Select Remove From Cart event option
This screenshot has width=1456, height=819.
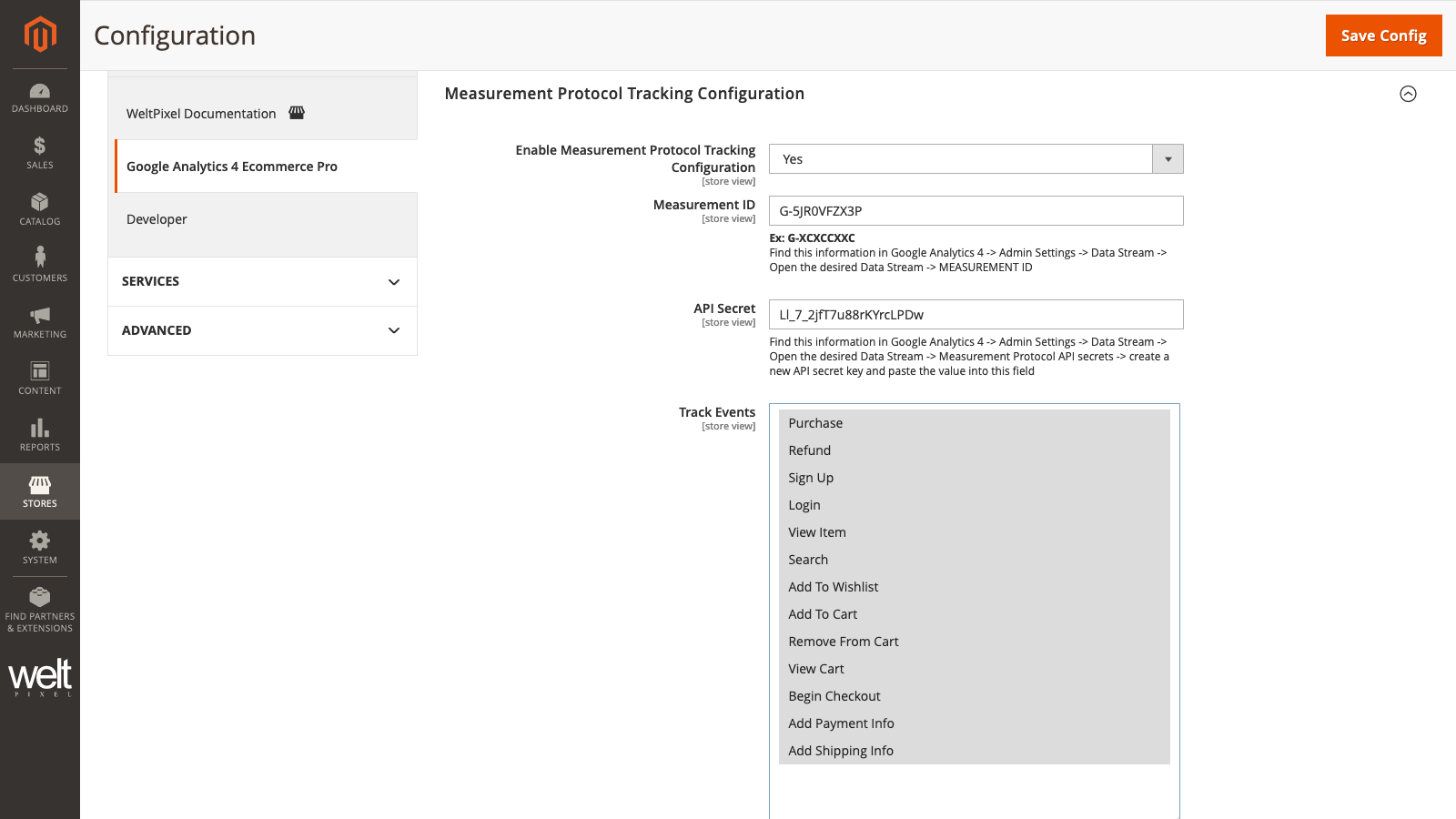(974, 642)
